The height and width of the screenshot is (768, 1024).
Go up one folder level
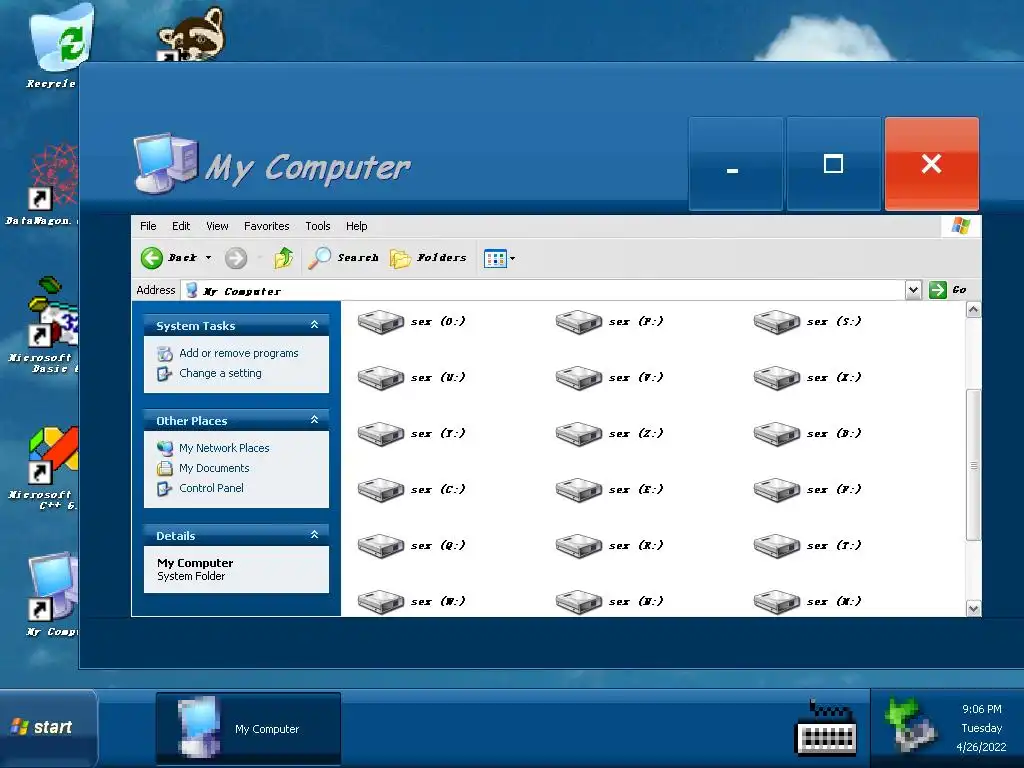(x=283, y=258)
